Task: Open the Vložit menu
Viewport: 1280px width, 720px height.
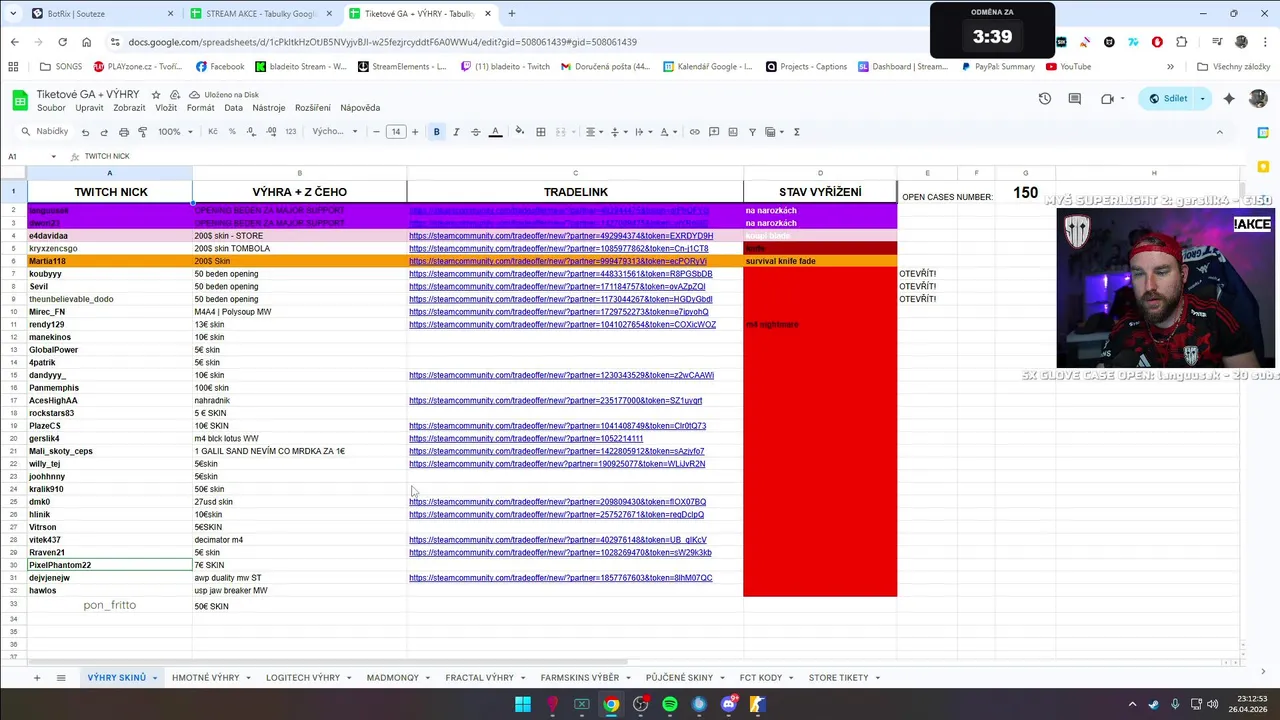Action: tap(166, 108)
